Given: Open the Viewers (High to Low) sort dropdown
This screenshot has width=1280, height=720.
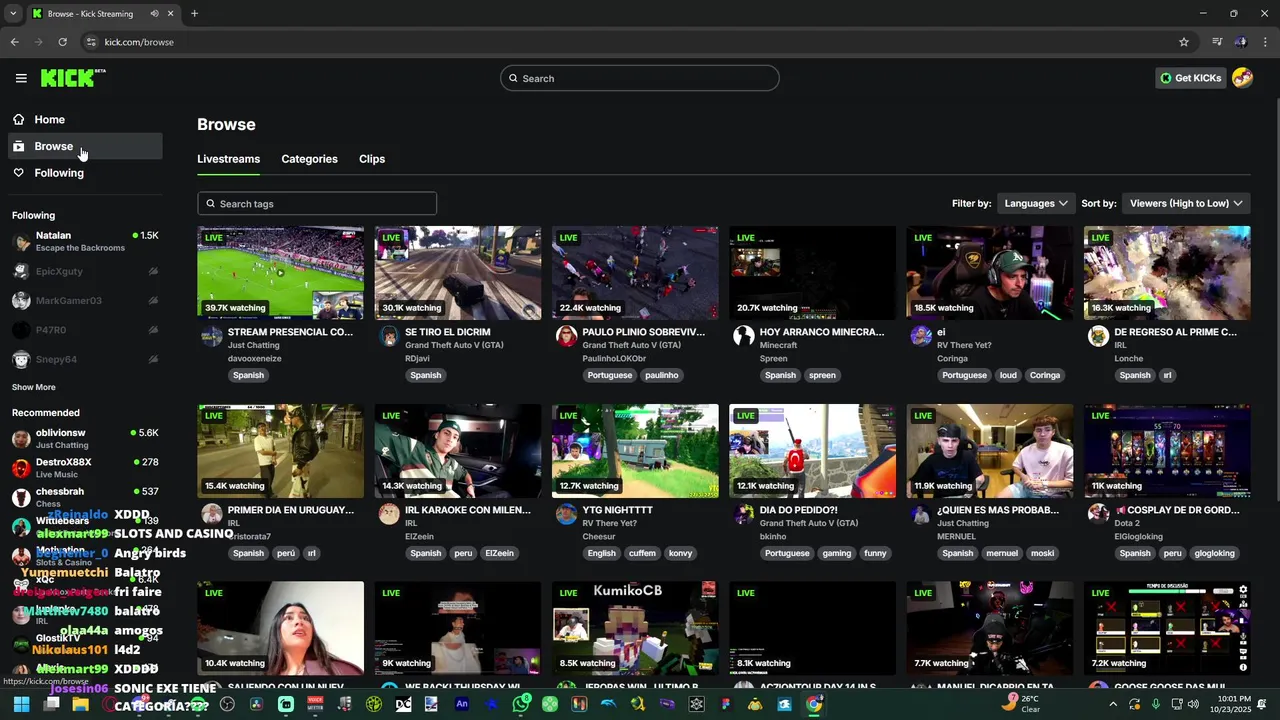Looking at the screenshot, I should coord(1186,203).
